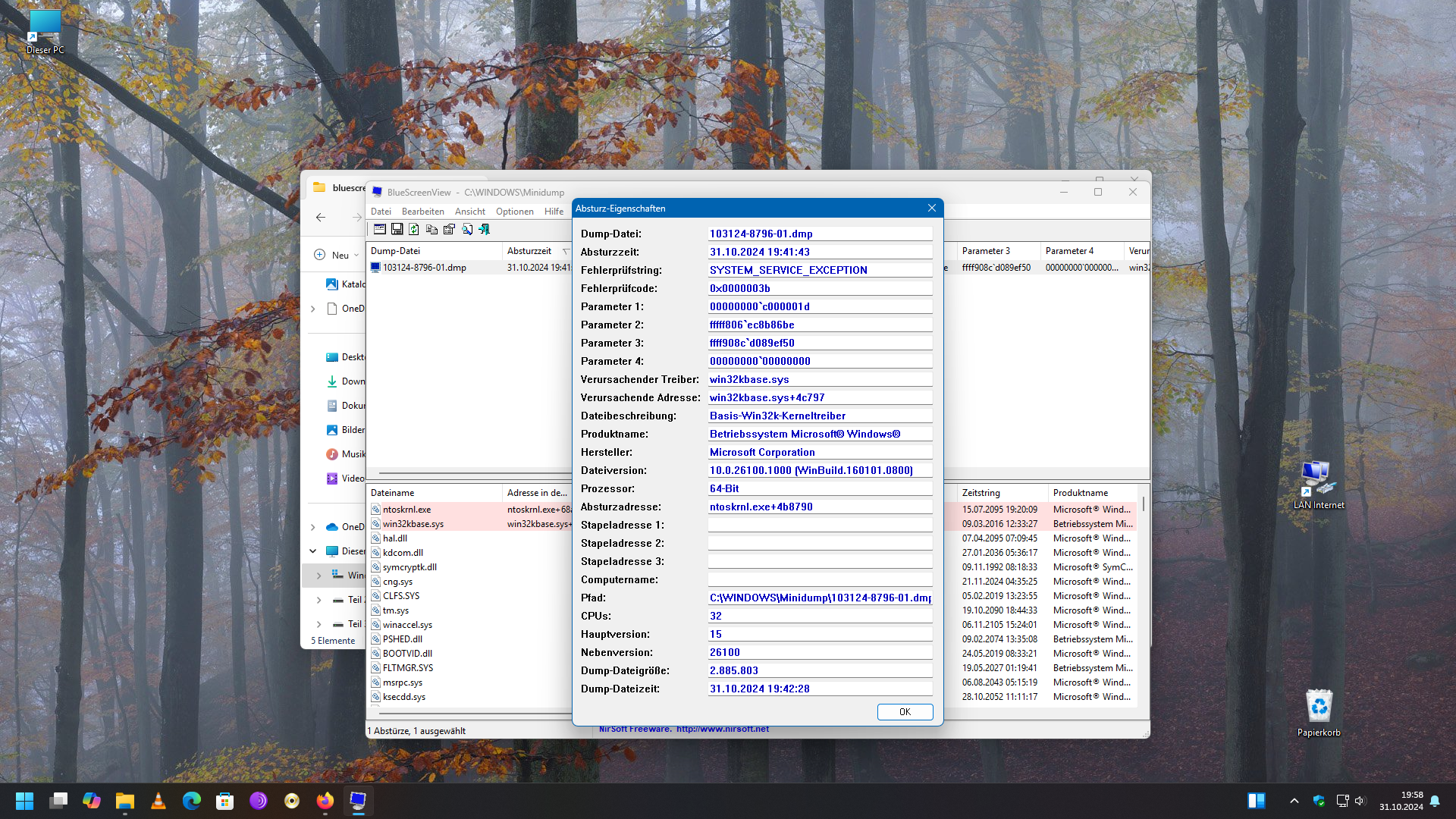Click the Verursachender Treiber value field
The width and height of the screenshot is (1456, 819).
(819, 379)
